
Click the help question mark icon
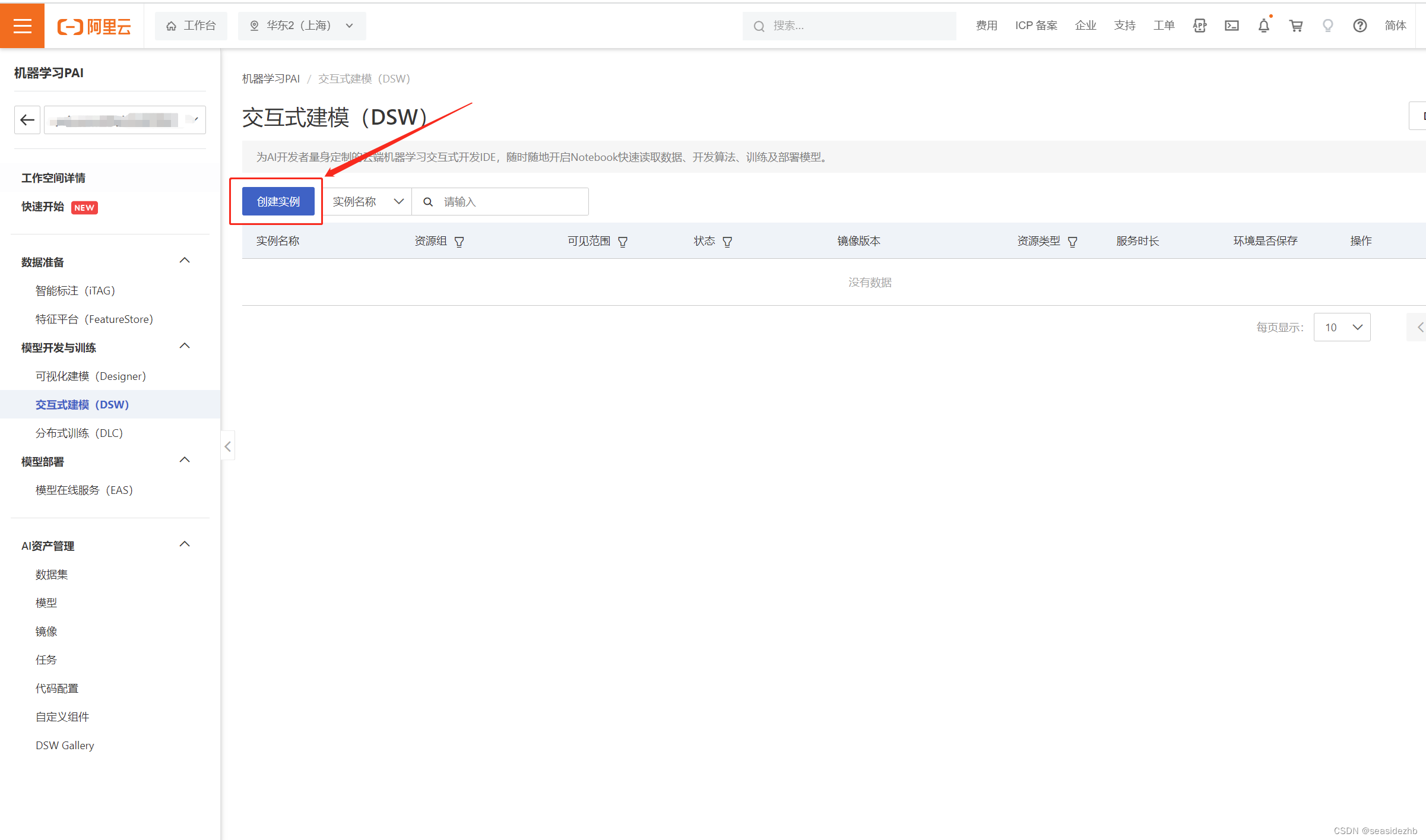1360,26
